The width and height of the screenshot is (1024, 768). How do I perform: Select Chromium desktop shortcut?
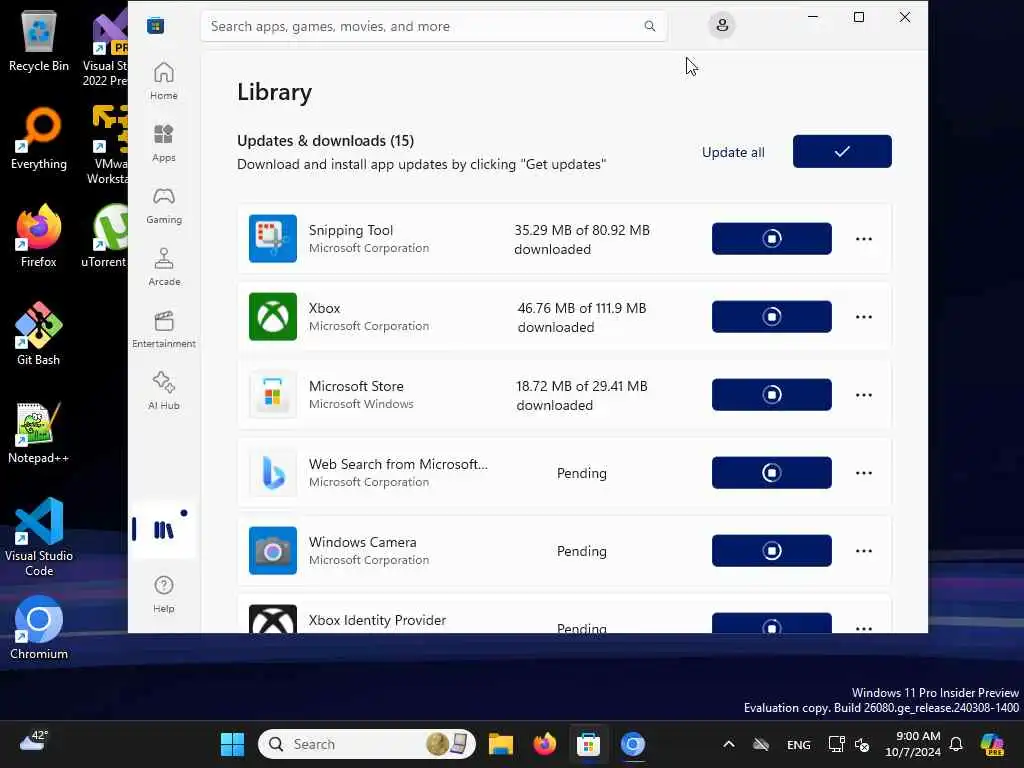pos(39,628)
